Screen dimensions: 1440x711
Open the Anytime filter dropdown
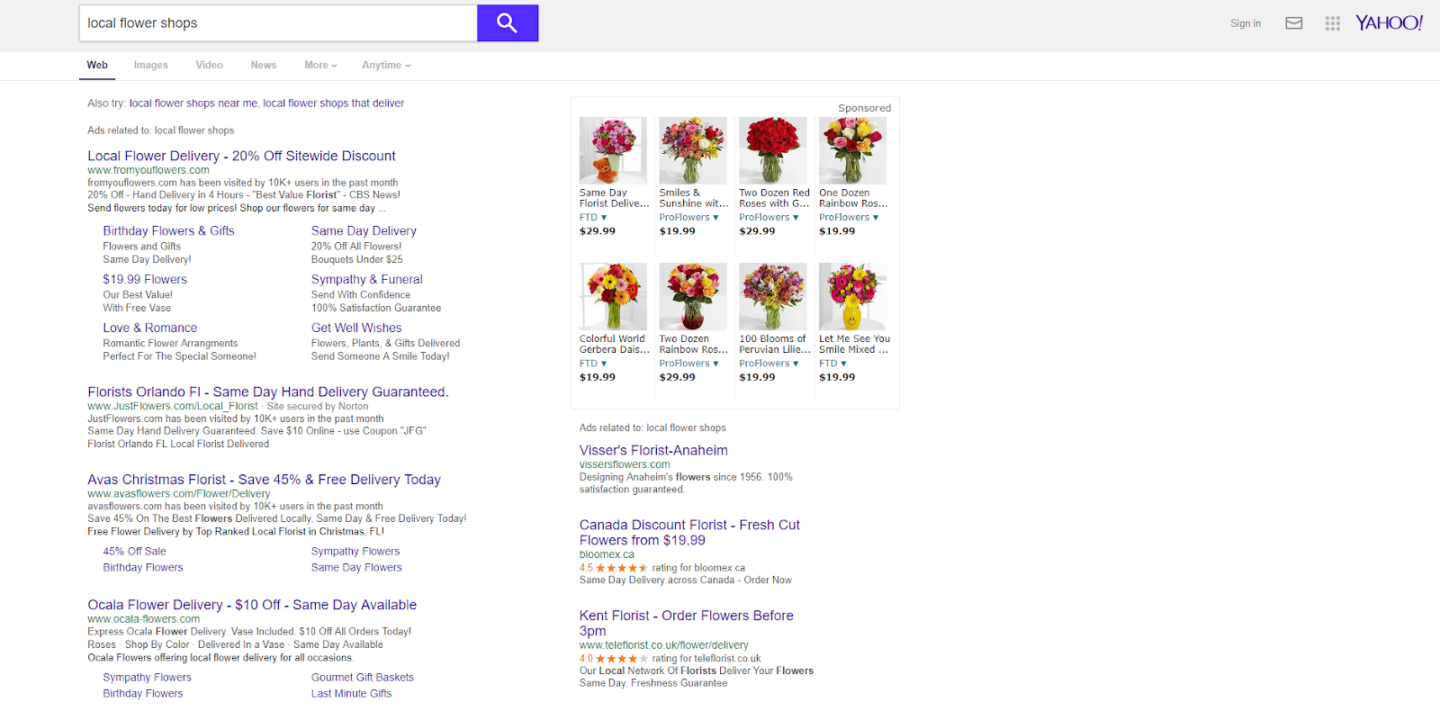(x=385, y=64)
